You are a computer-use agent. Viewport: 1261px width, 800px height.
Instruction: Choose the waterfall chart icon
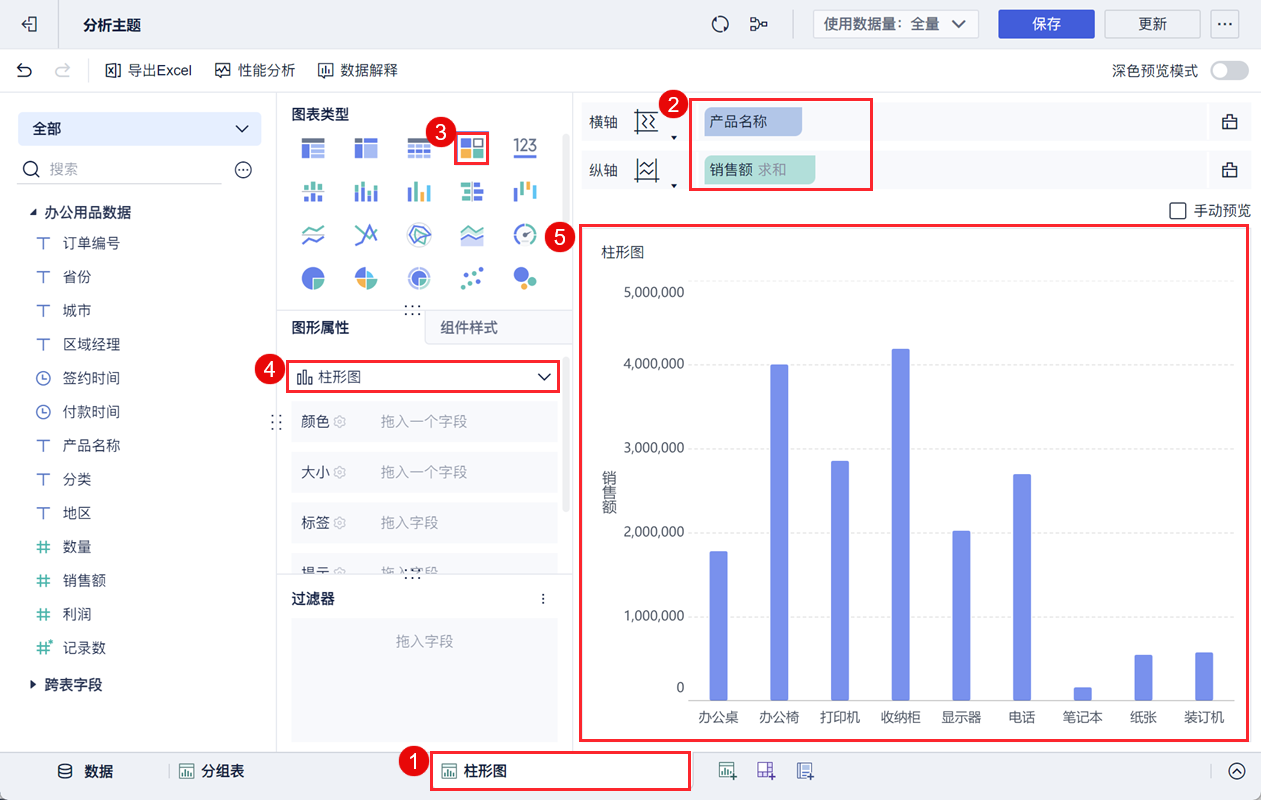525,191
